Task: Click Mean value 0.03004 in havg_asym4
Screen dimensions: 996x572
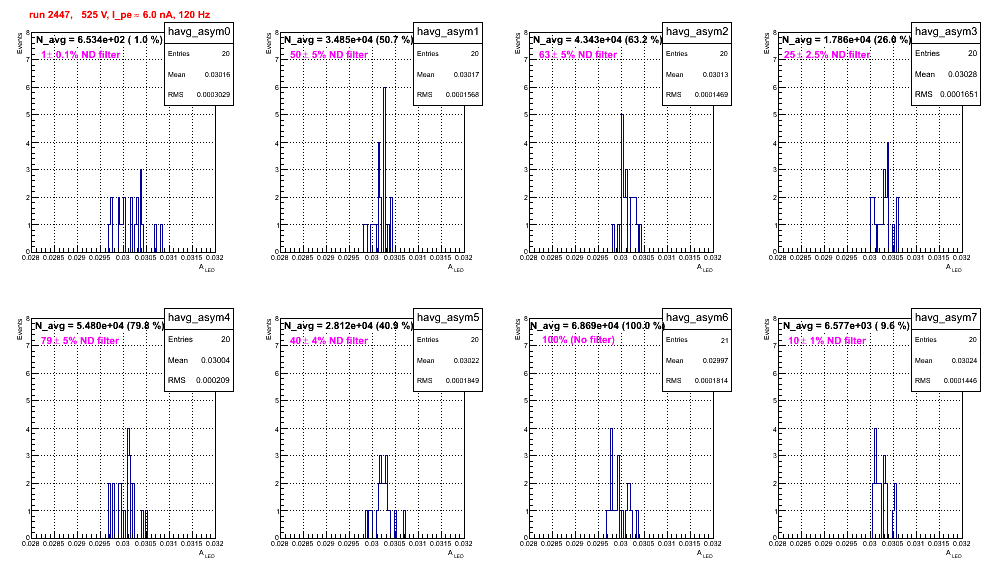Action: (215, 360)
